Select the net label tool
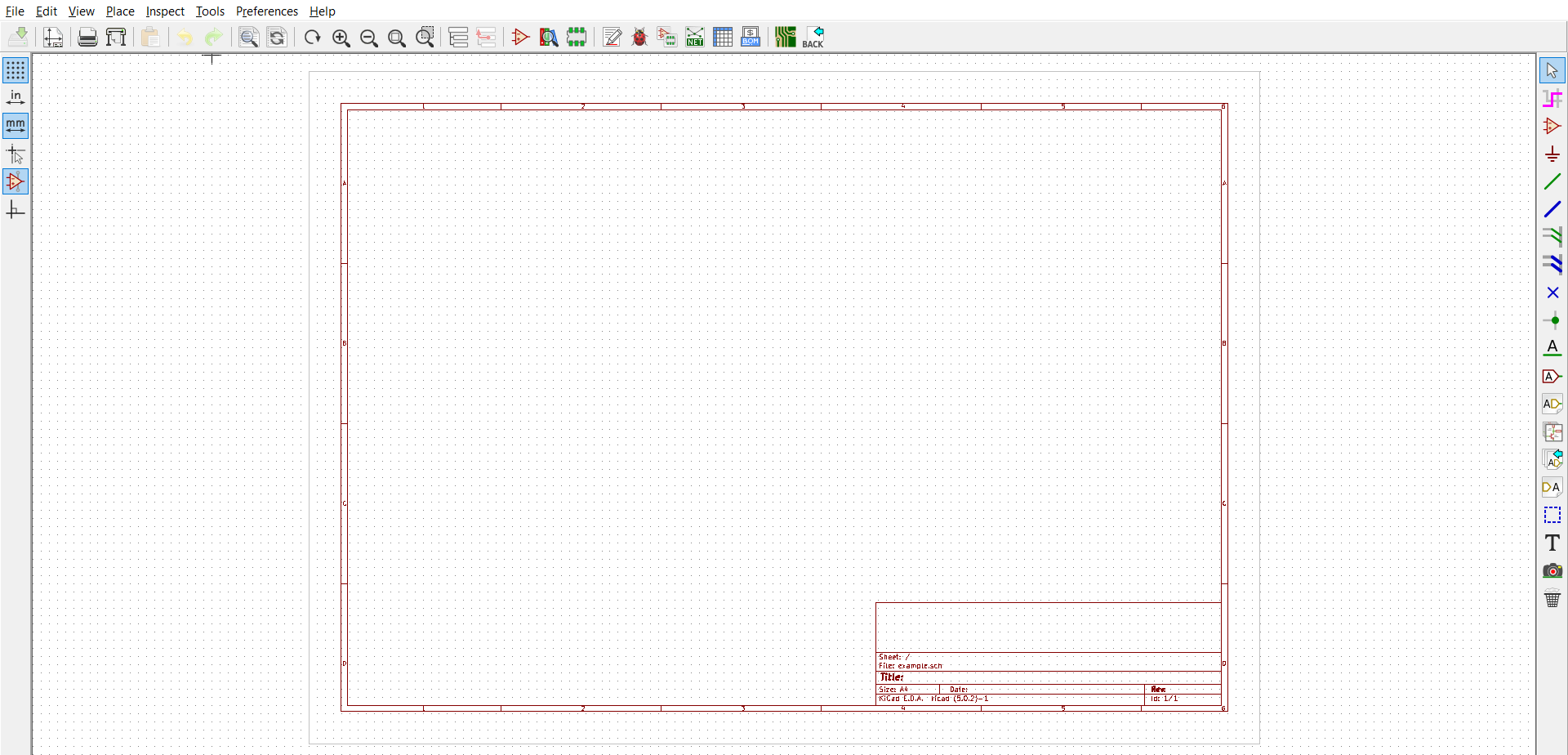The width and height of the screenshot is (1568, 755). (x=1552, y=348)
